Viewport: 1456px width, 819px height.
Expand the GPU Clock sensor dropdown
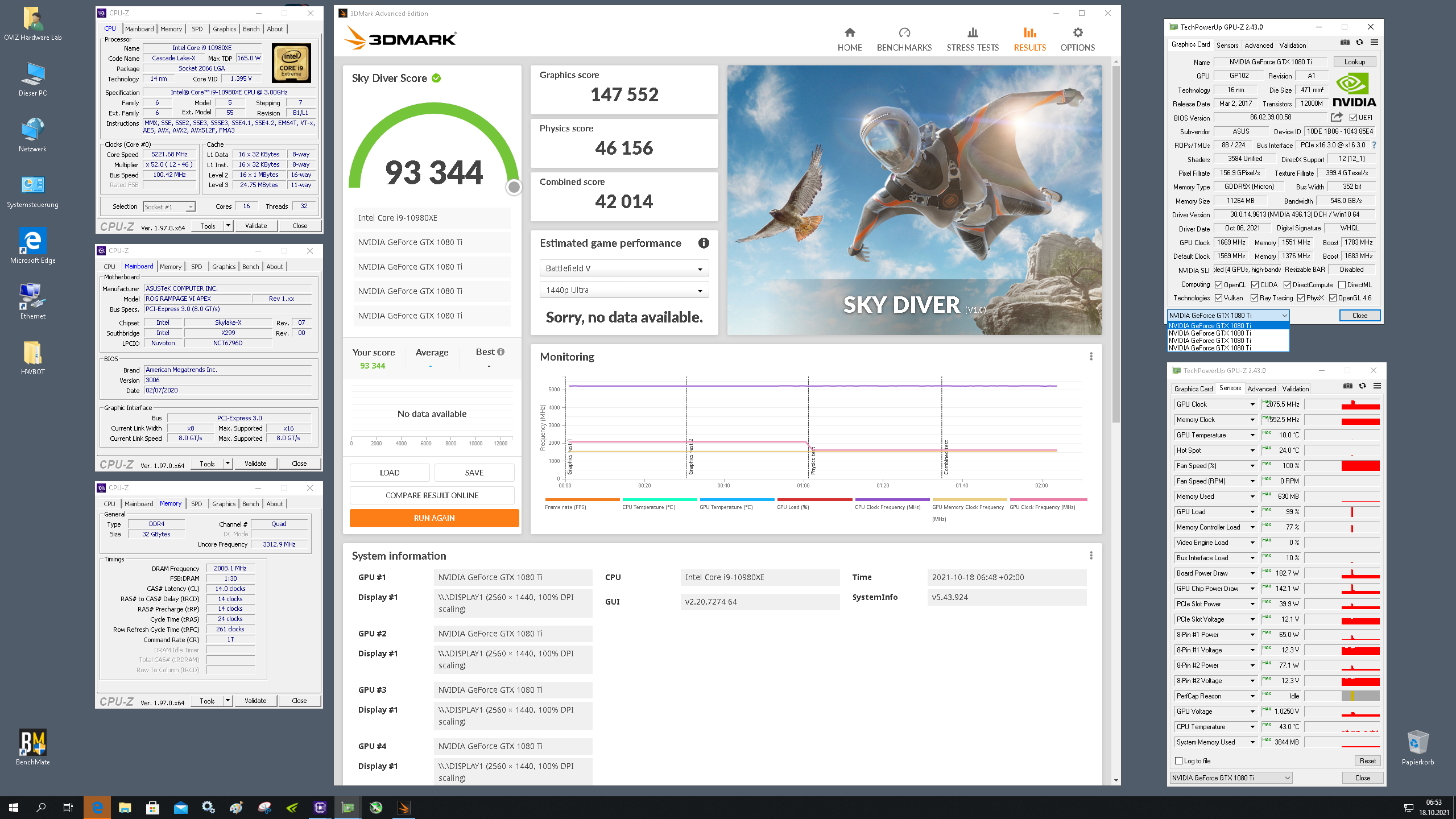coord(1252,404)
